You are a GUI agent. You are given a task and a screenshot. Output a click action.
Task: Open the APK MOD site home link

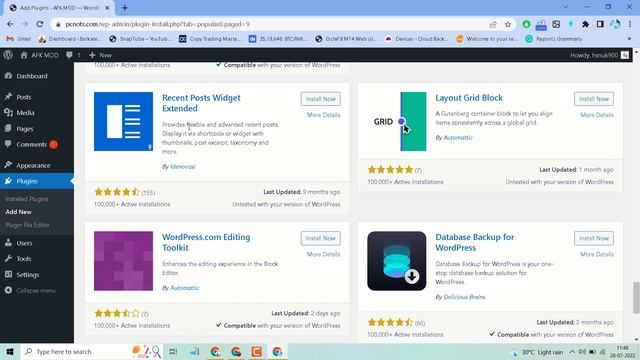[39, 55]
